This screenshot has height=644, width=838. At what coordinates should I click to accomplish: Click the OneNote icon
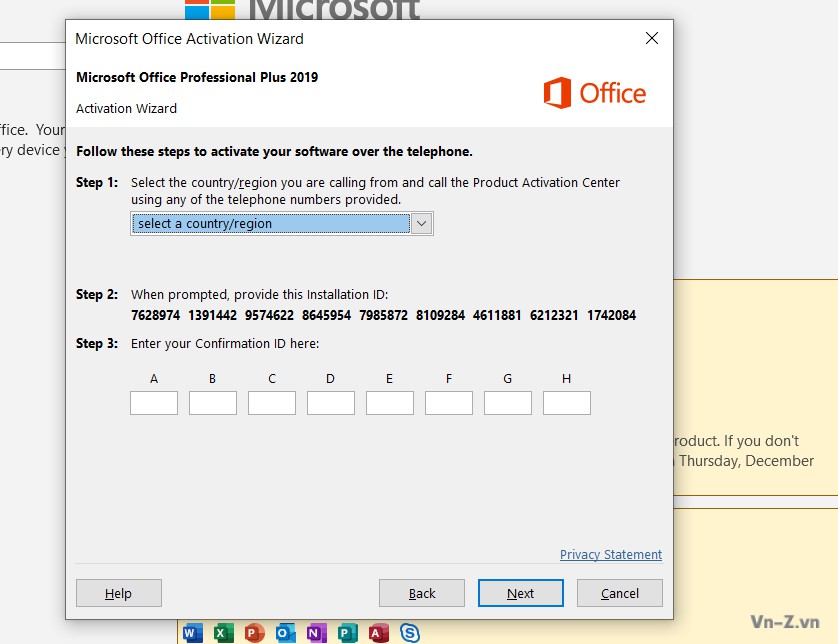pyautogui.click(x=317, y=632)
